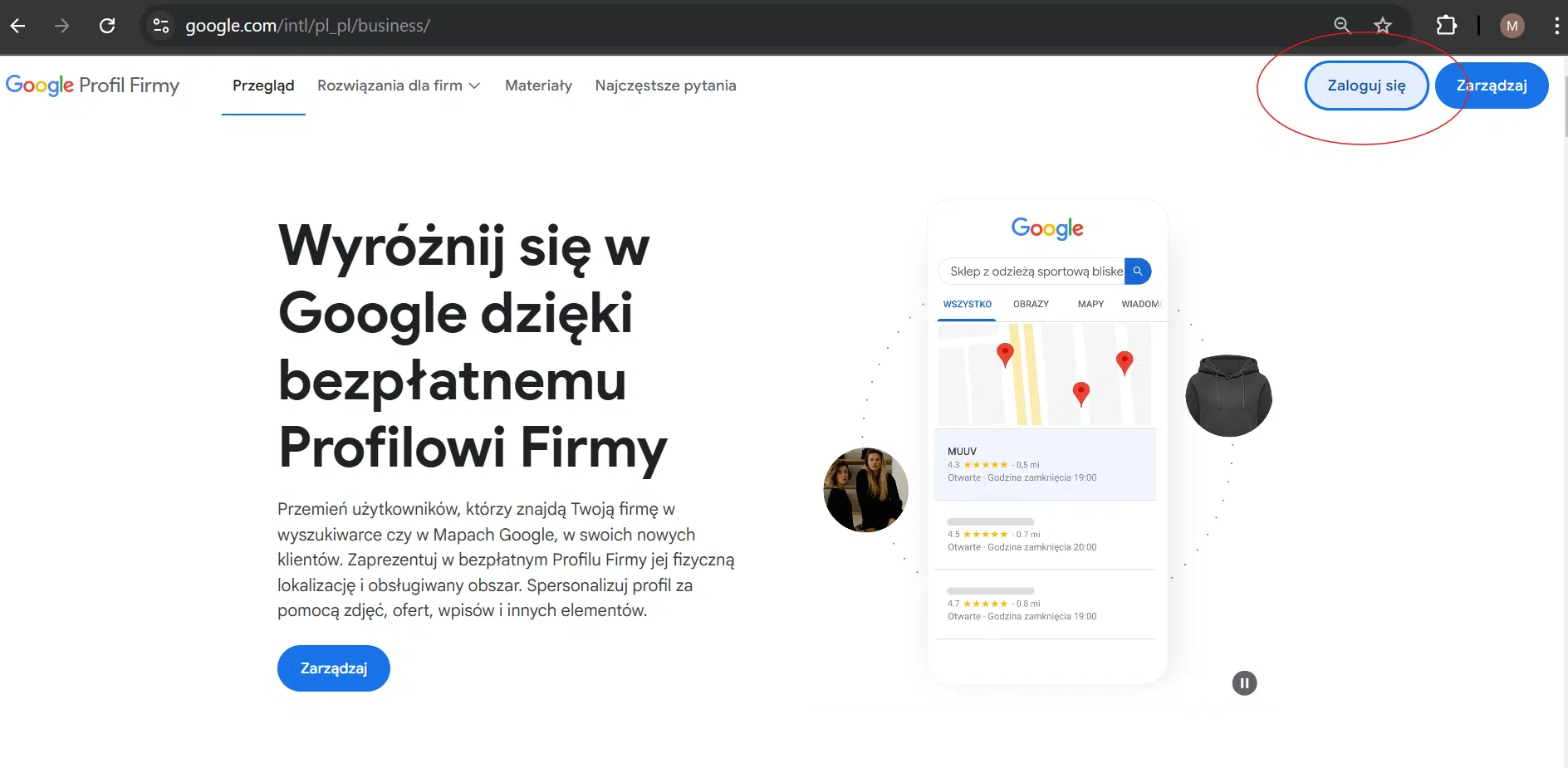Select the 4.5 rated listing closing 20:00
Image resolution: width=1568 pixels, height=768 pixels.
1045,536
